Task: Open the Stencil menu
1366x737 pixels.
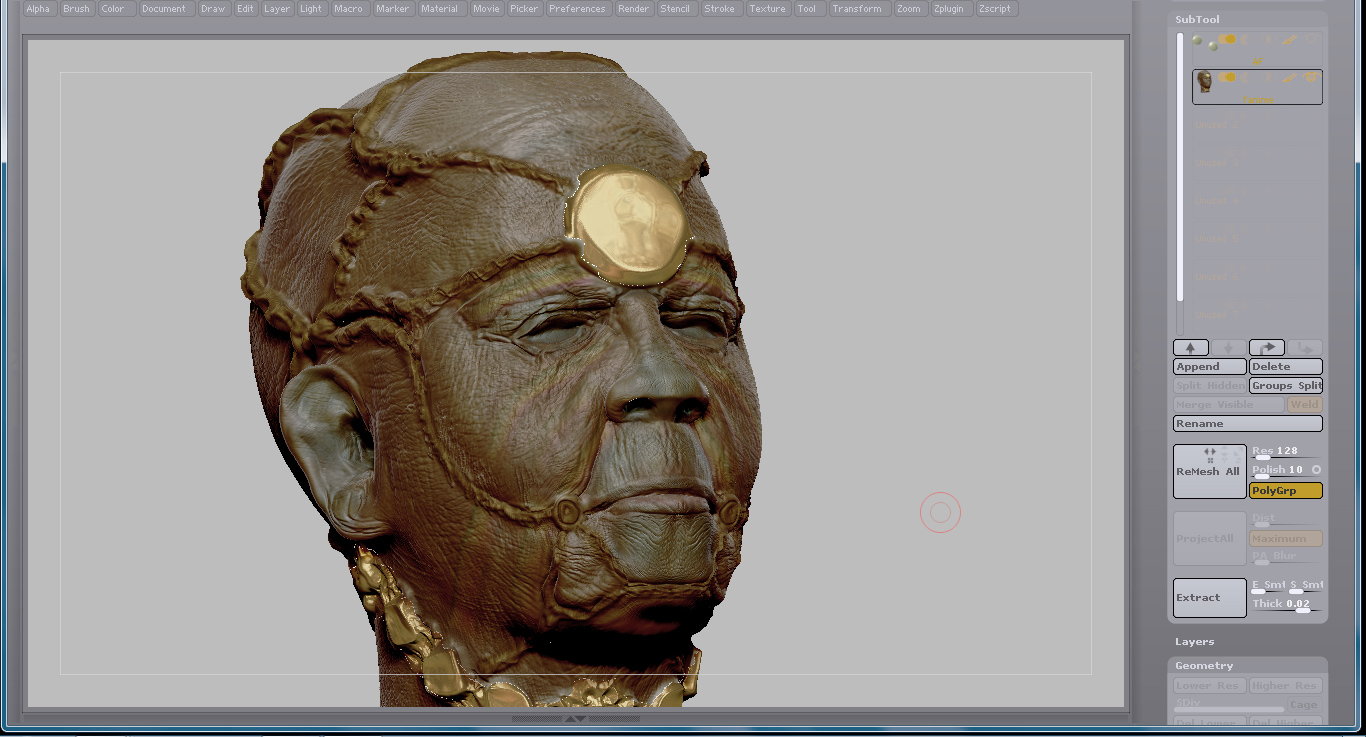Action: [x=676, y=9]
